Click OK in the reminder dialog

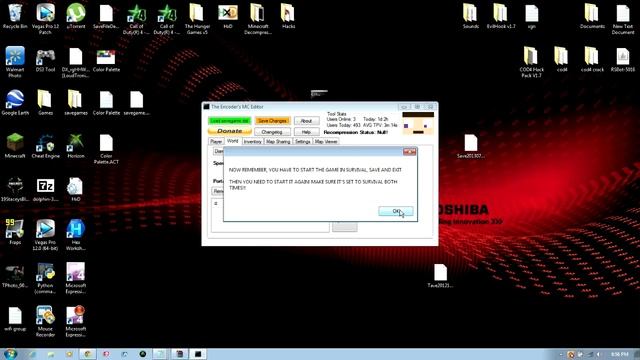point(396,211)
